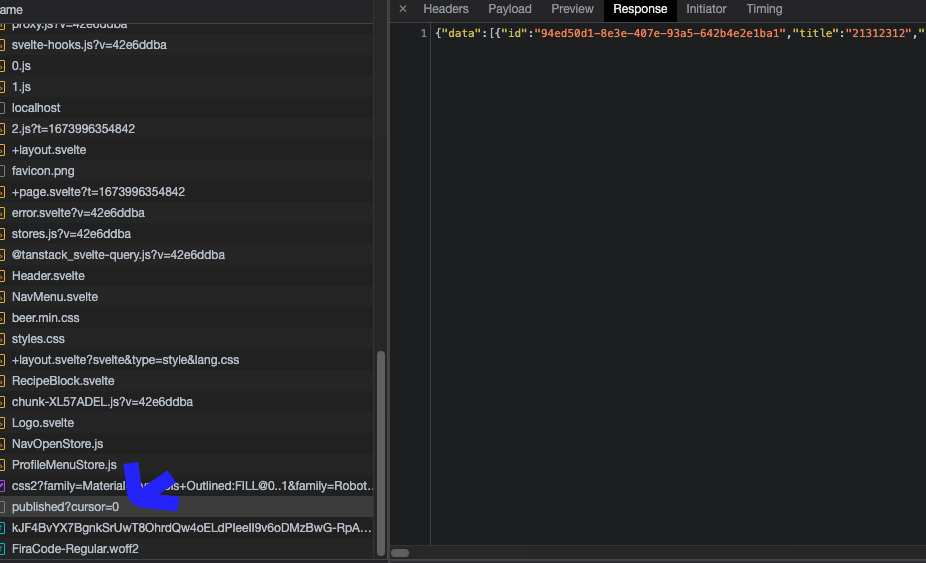926x563 pixels.
Task: Switch to the Initiator tab
Action: tap(706, 9)
